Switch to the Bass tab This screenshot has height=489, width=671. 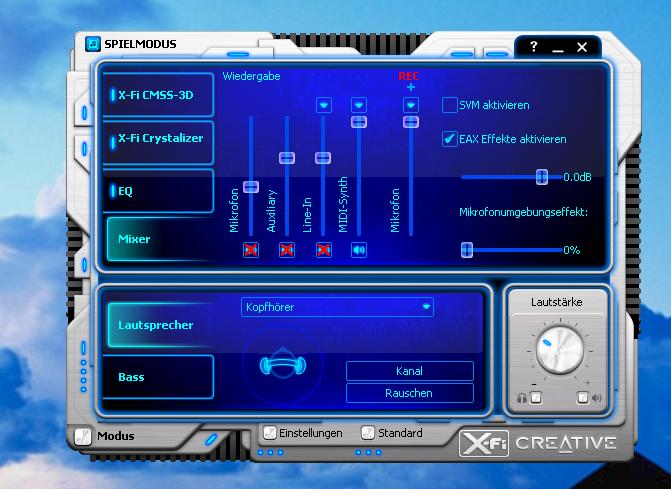pyautogui.click(x=158, y=377)
